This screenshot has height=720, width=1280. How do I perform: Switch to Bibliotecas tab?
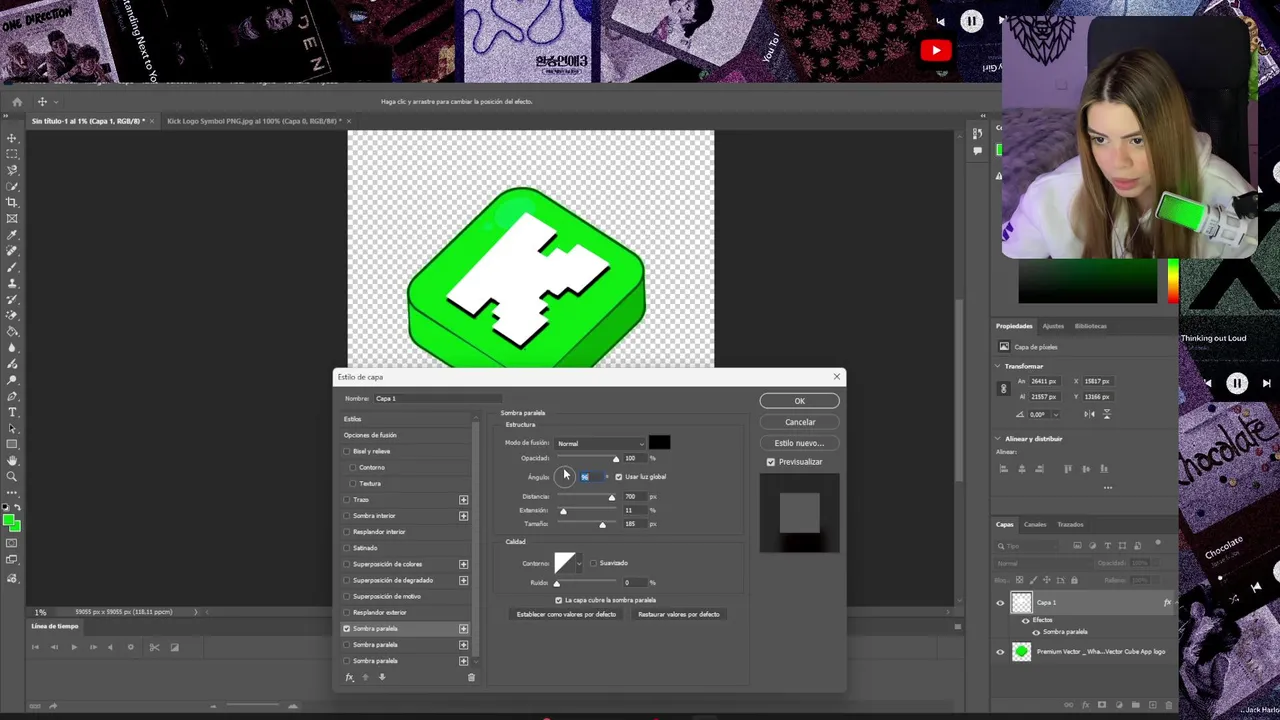pos(1091,326)
